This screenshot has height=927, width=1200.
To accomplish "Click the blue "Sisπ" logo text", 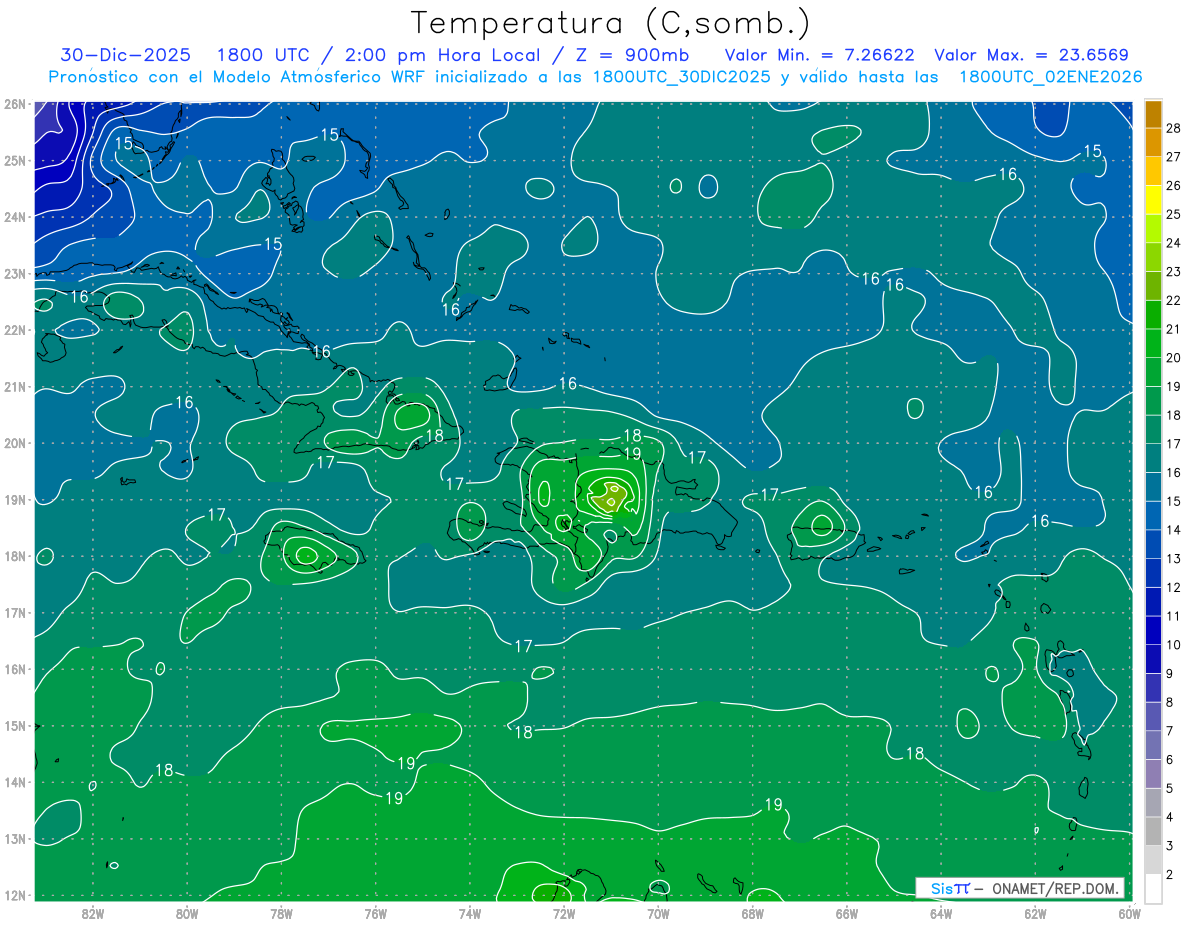I will [x=950, y=888].
